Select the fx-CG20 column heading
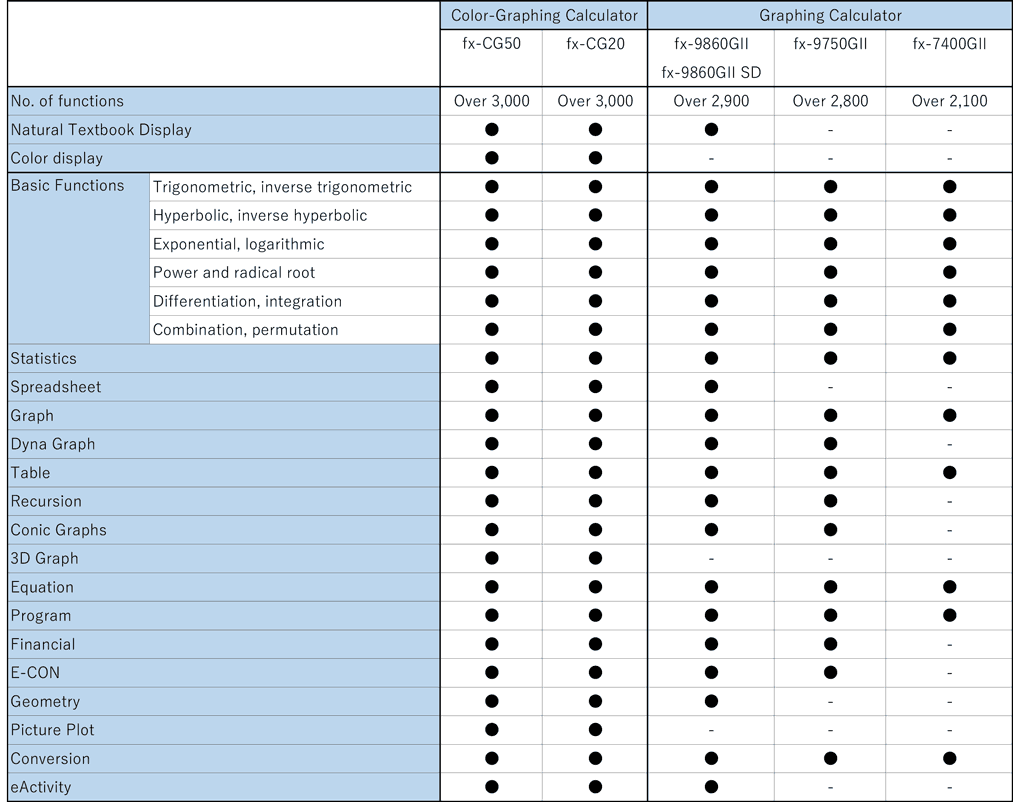The height and width of the screenshot is (802, 1013). pyautogui.click(x=595, y=43)
